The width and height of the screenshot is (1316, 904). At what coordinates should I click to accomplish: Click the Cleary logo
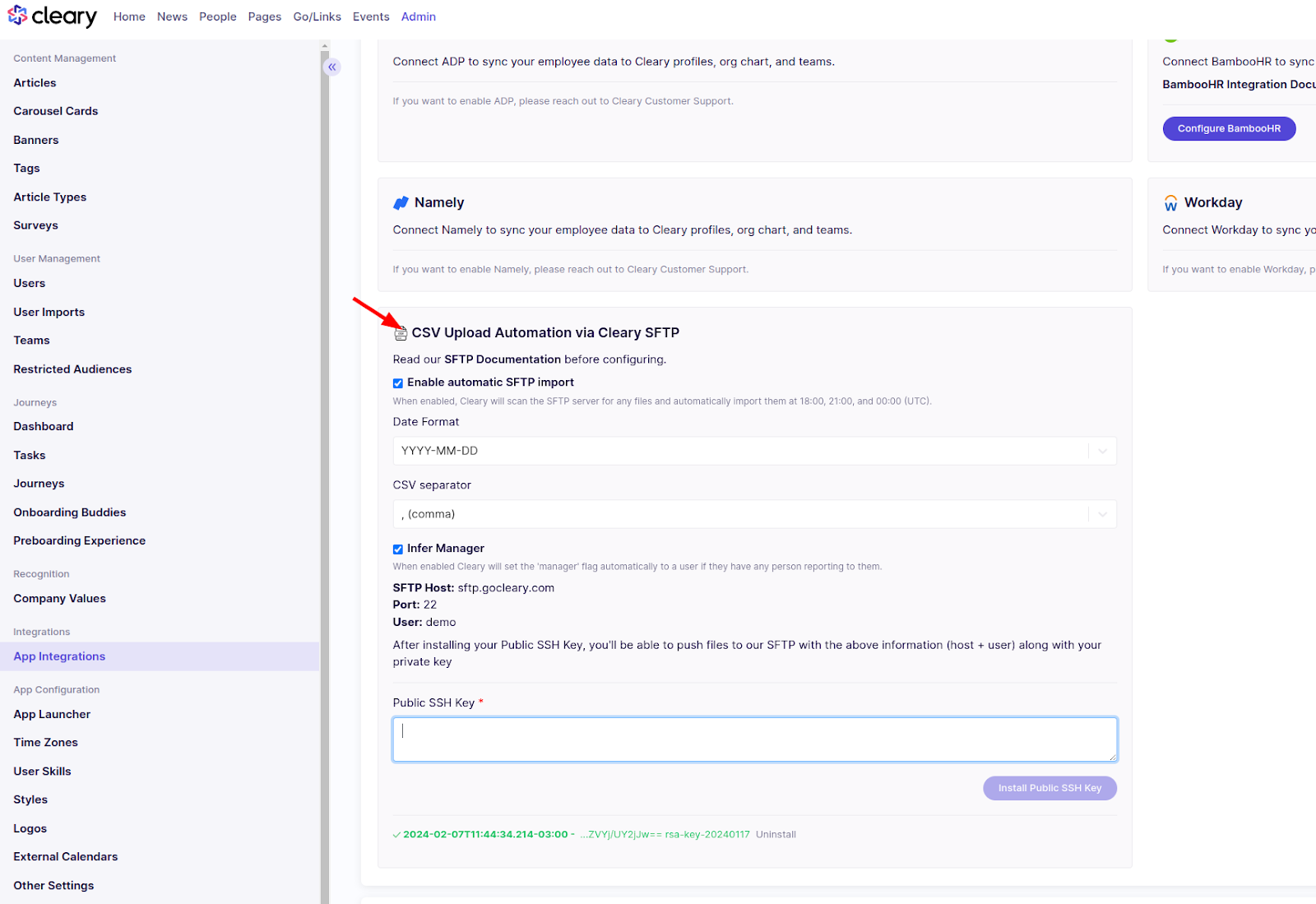pyautogui.click(x=52, y=16)
